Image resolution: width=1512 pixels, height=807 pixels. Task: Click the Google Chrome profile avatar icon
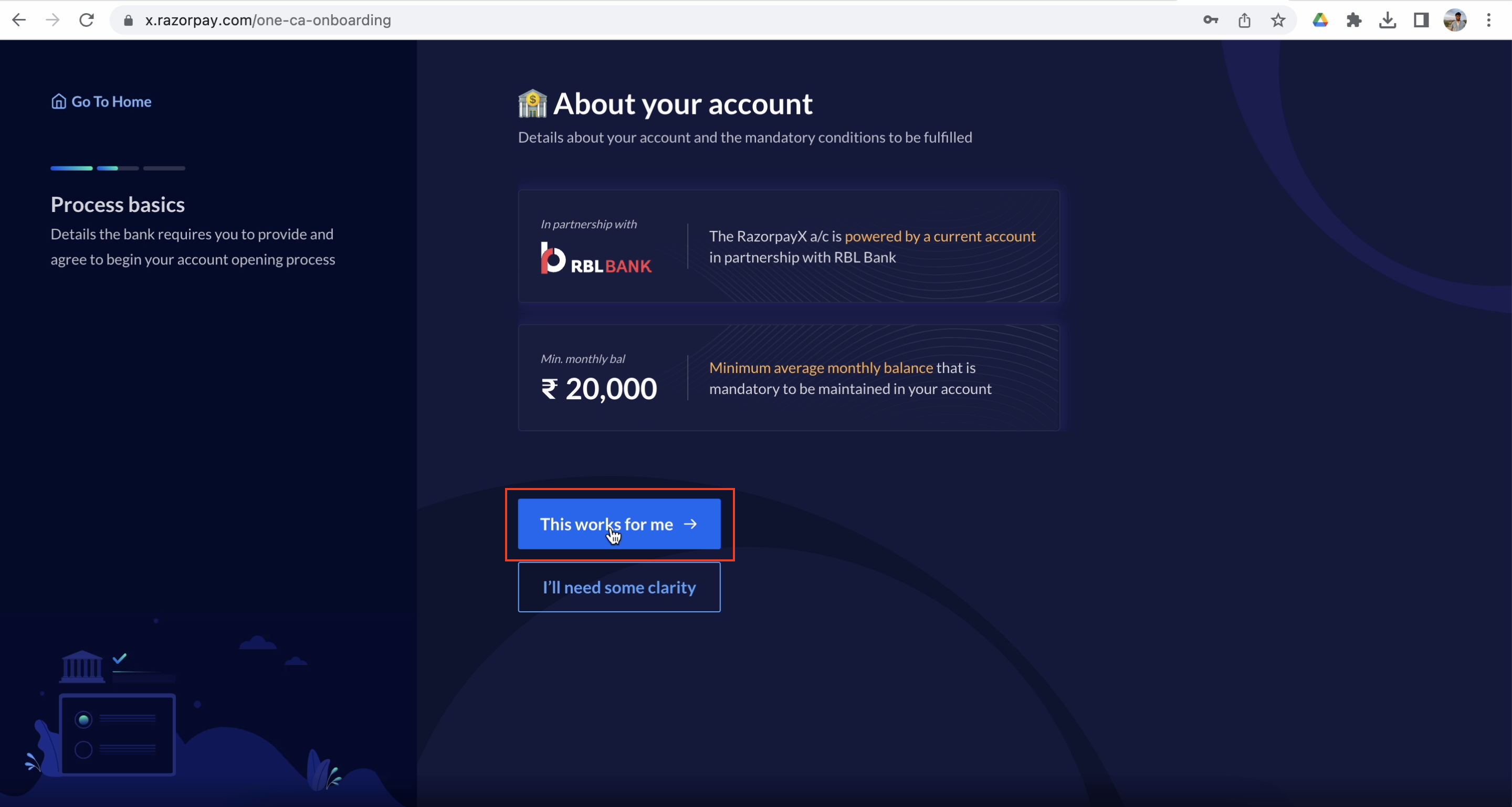coord(1455,20)
